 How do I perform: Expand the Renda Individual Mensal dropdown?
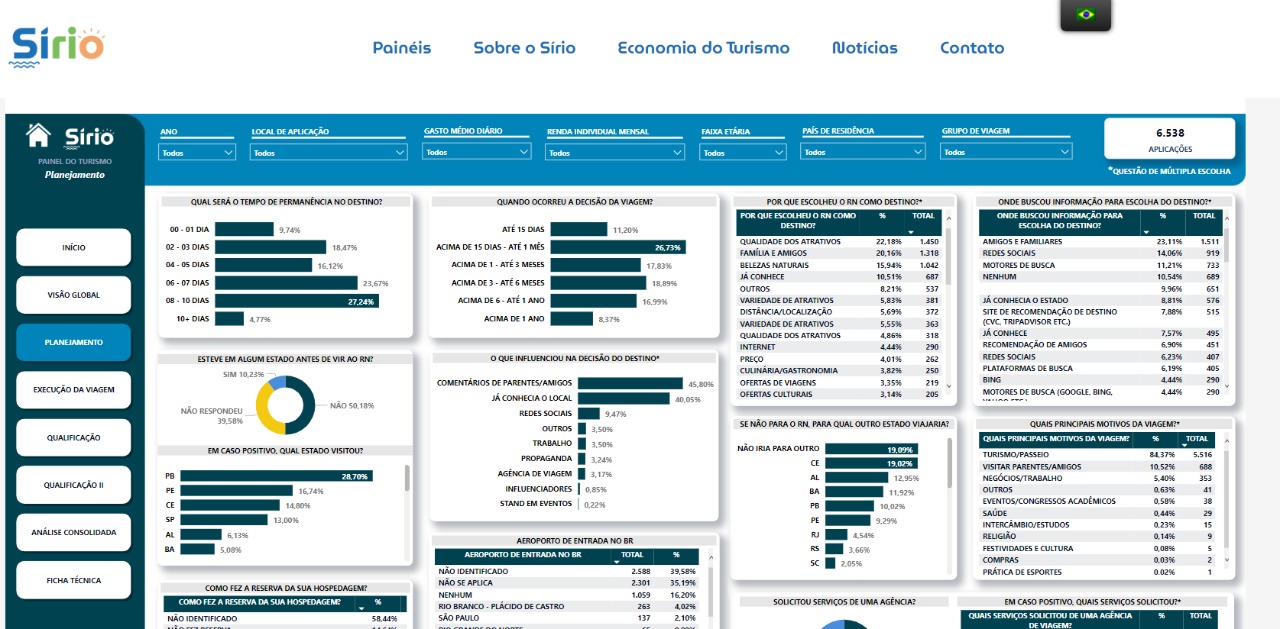(x=615, y=153)
